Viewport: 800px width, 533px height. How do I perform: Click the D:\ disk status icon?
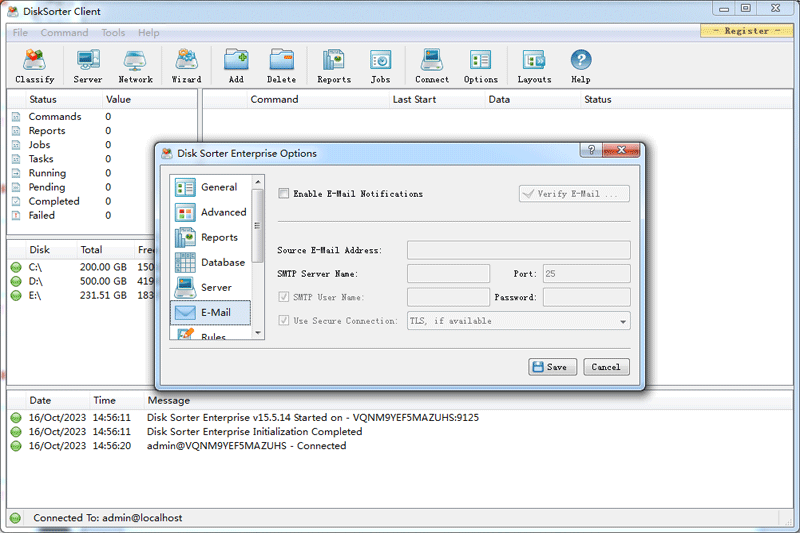point(16,281)
